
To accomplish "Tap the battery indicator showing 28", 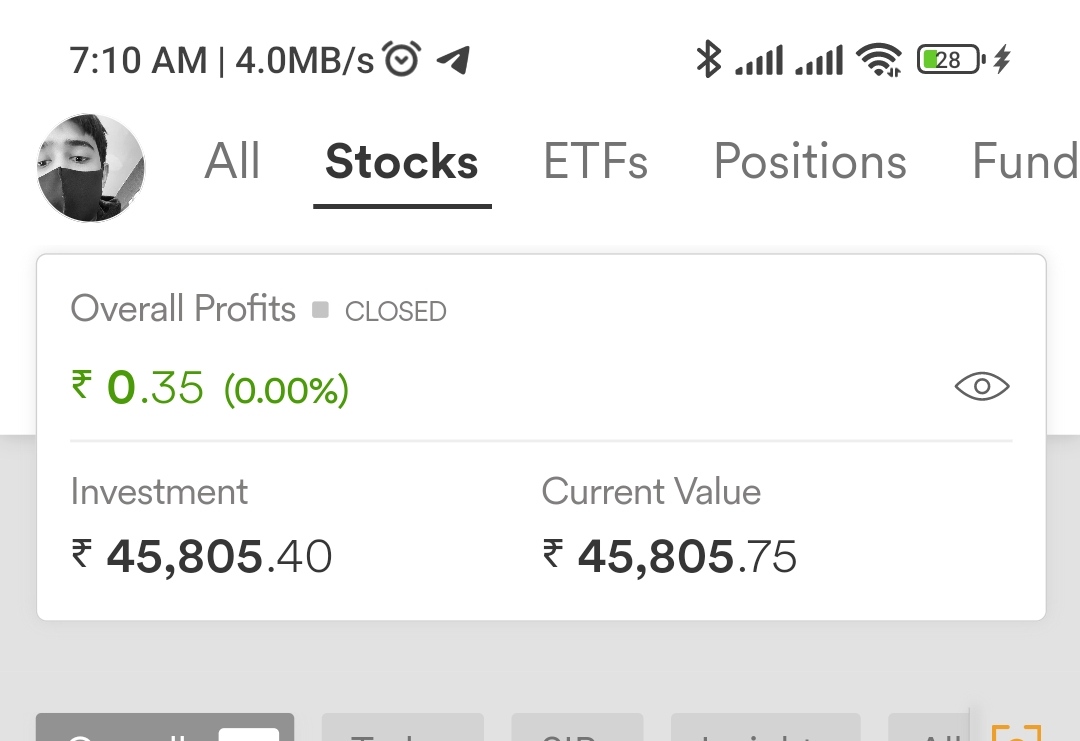I will coord(951,60).
